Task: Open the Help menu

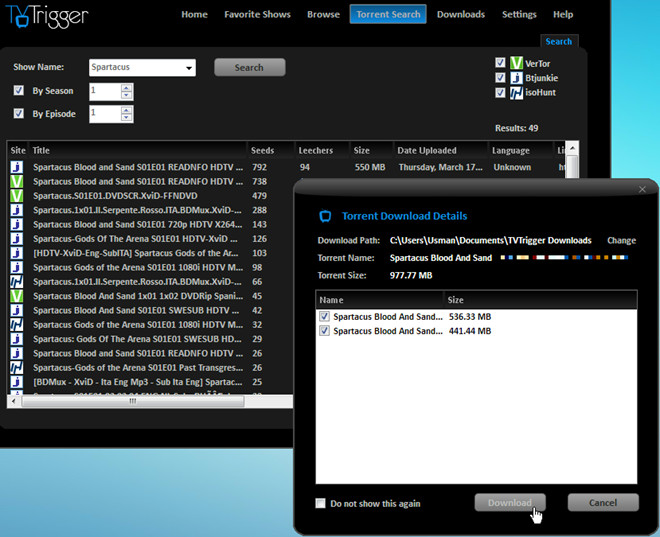Action: [x=563, y=14]
